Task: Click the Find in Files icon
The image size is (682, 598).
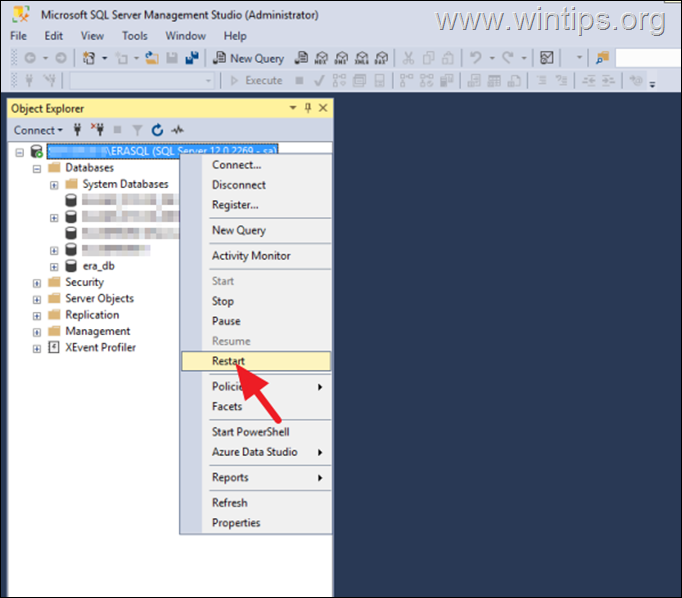Action: [x=602, y=58]
